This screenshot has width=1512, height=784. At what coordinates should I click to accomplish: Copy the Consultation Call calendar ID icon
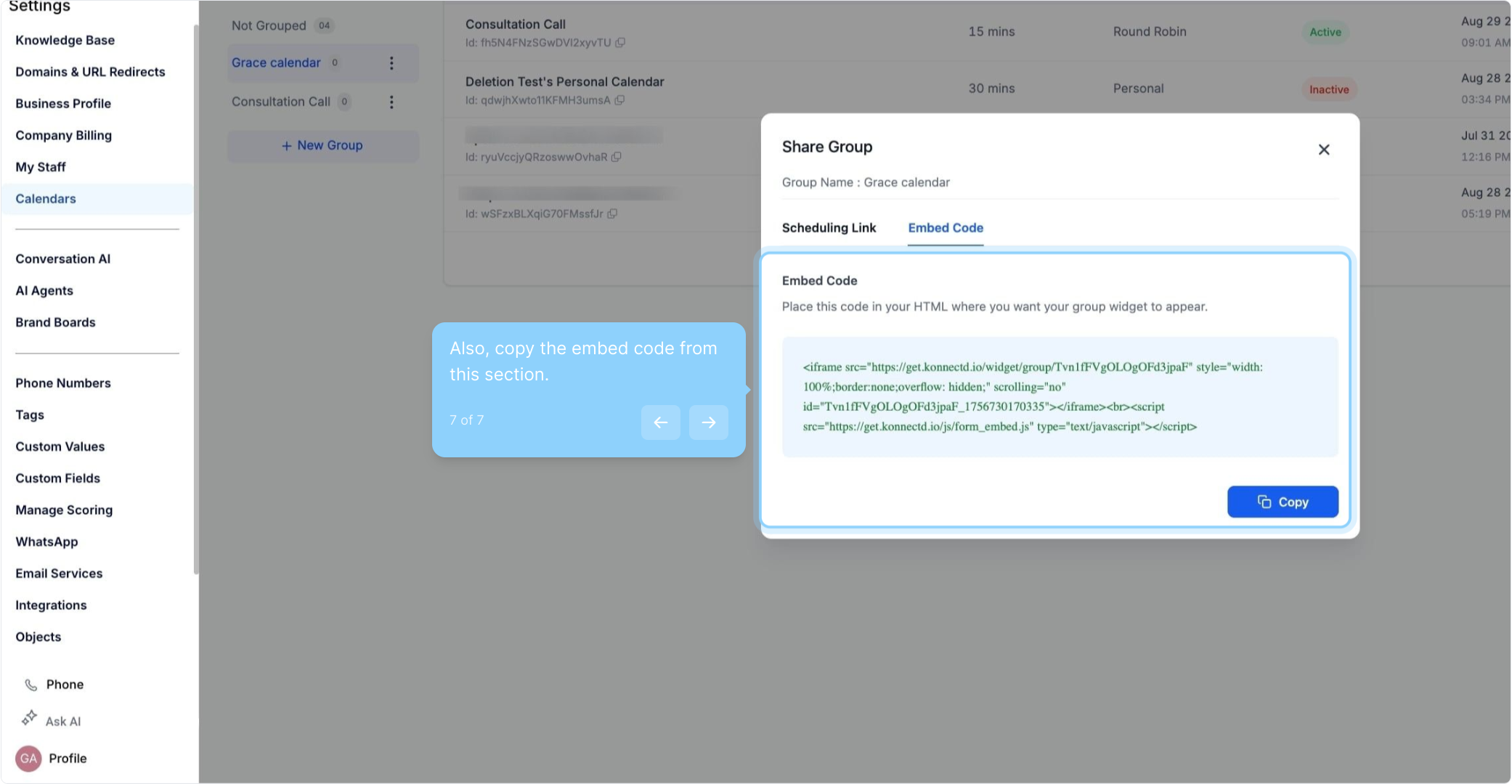click(x=620, y=43)
